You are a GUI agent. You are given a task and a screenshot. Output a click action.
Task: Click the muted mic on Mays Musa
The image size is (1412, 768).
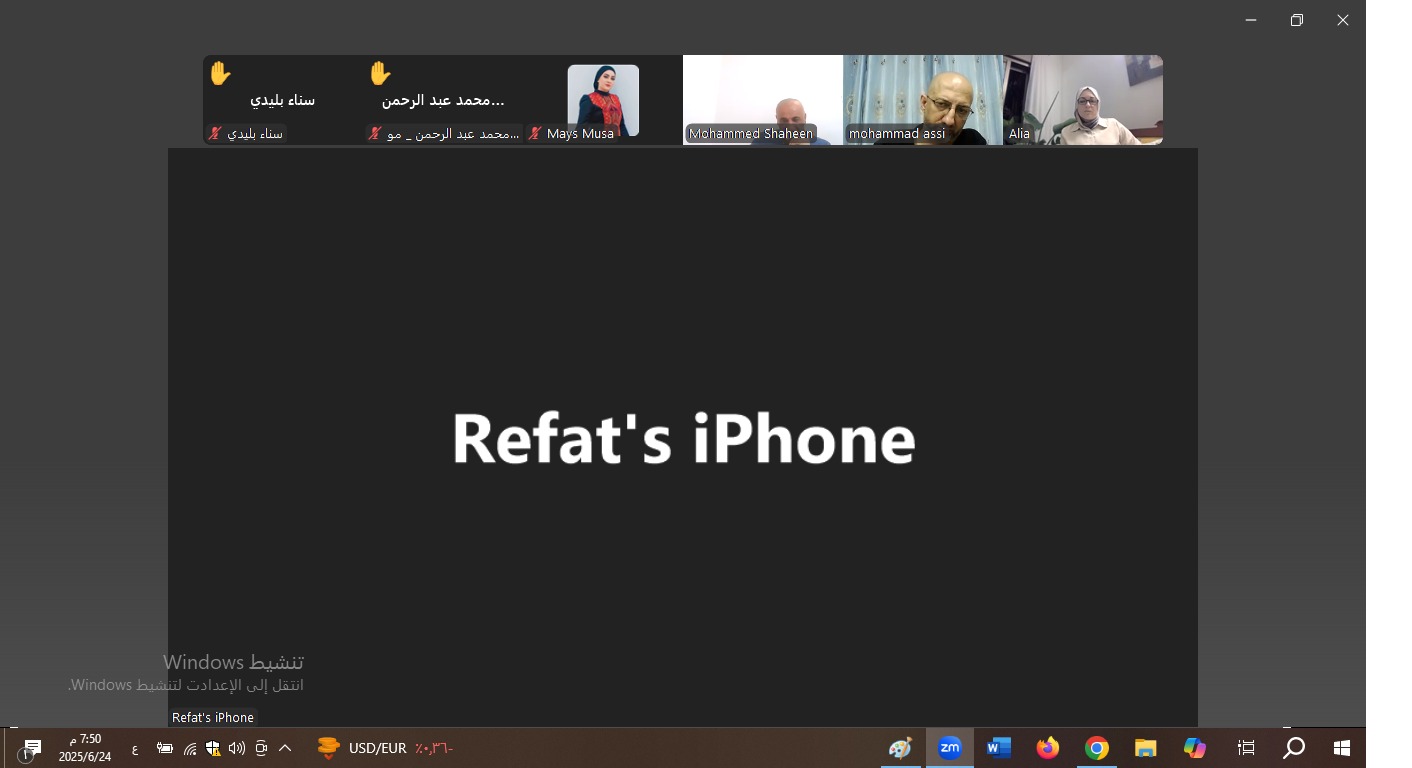click(x=535, y=133)
